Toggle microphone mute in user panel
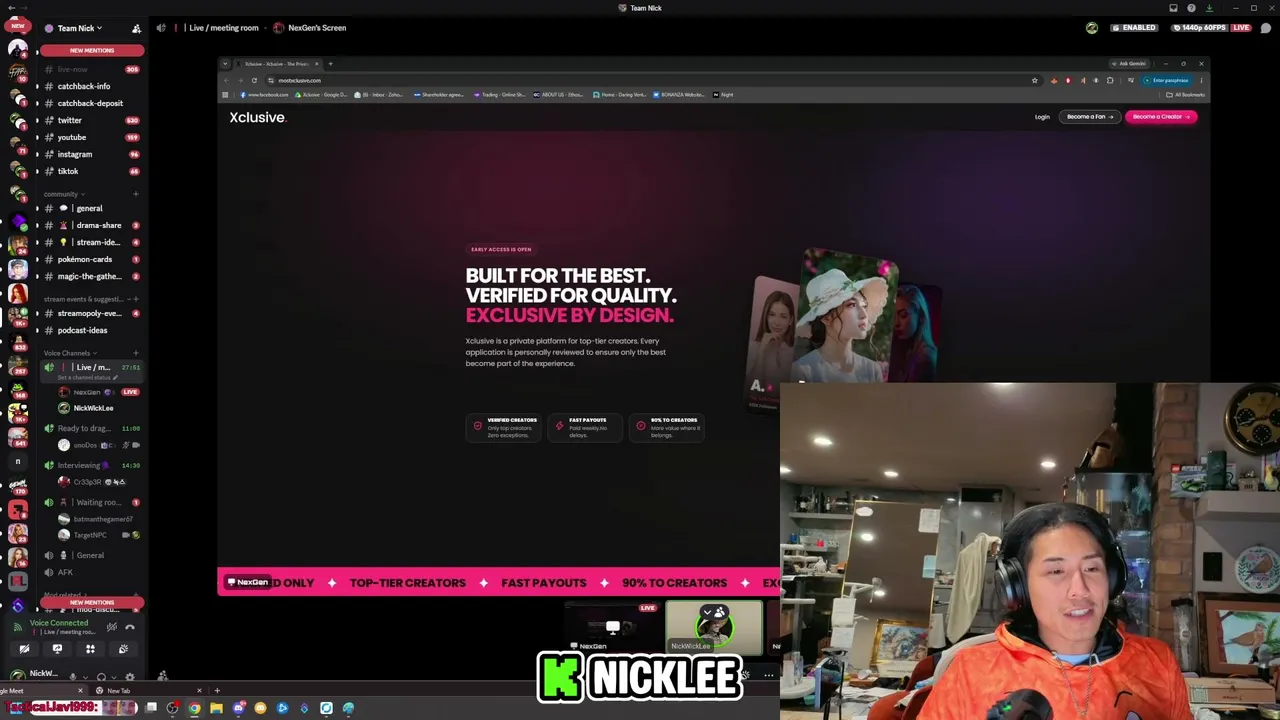The width and height of the screenshot is (1280, 720). coord(72,676)
